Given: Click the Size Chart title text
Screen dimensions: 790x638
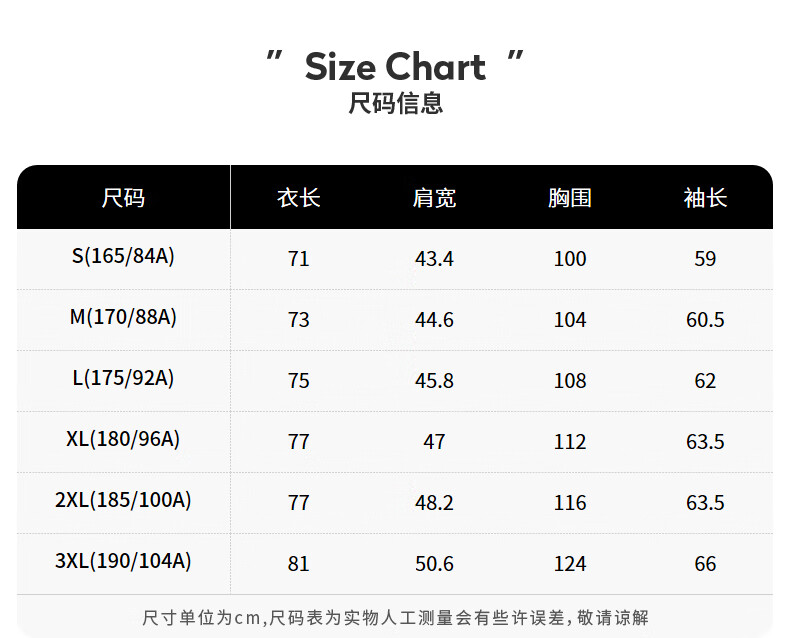Looking at the screenshot, I should point(395,67).
